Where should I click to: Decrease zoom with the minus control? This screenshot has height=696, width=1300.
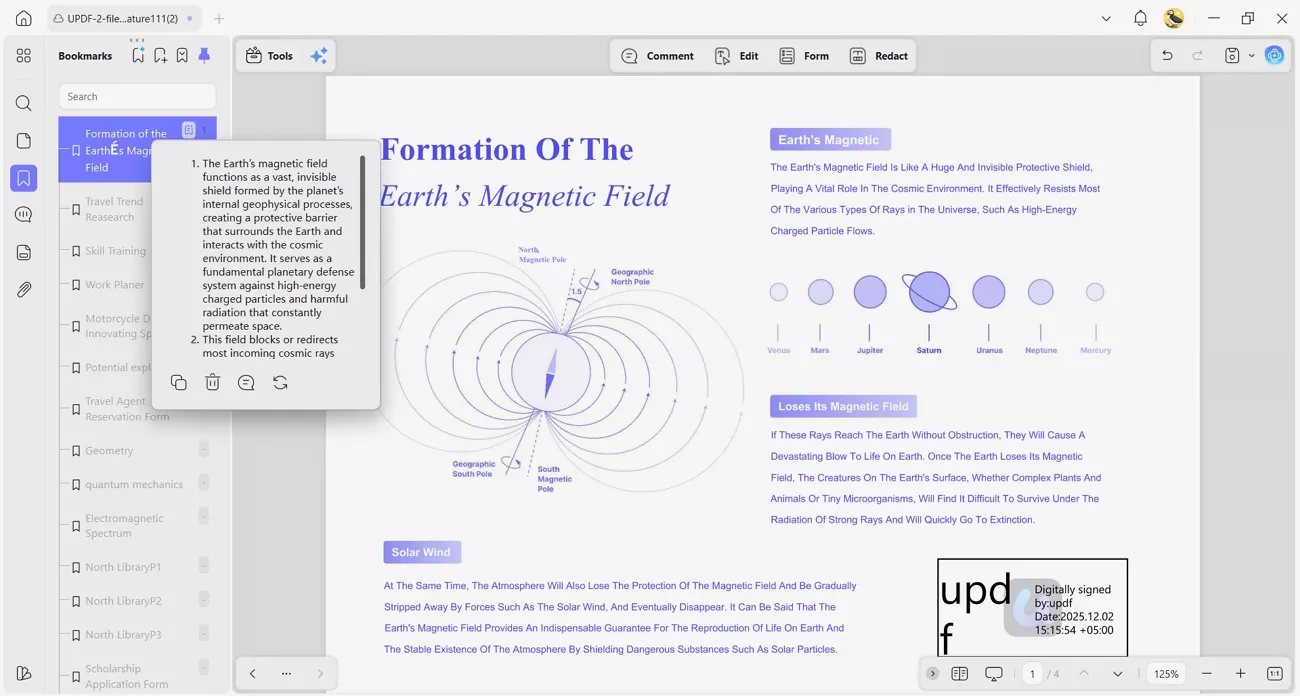click(x=1207, y=673)
